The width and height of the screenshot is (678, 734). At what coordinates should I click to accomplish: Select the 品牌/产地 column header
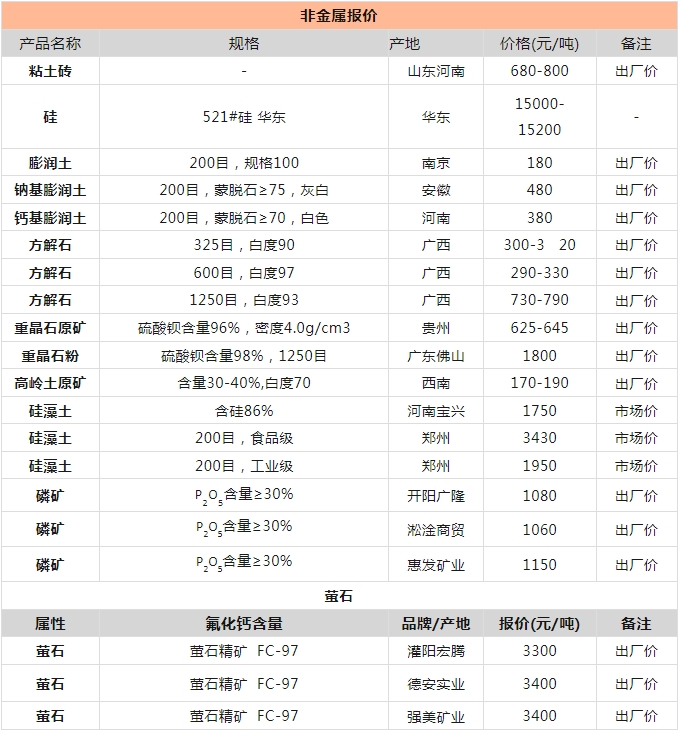click(436, 624)
